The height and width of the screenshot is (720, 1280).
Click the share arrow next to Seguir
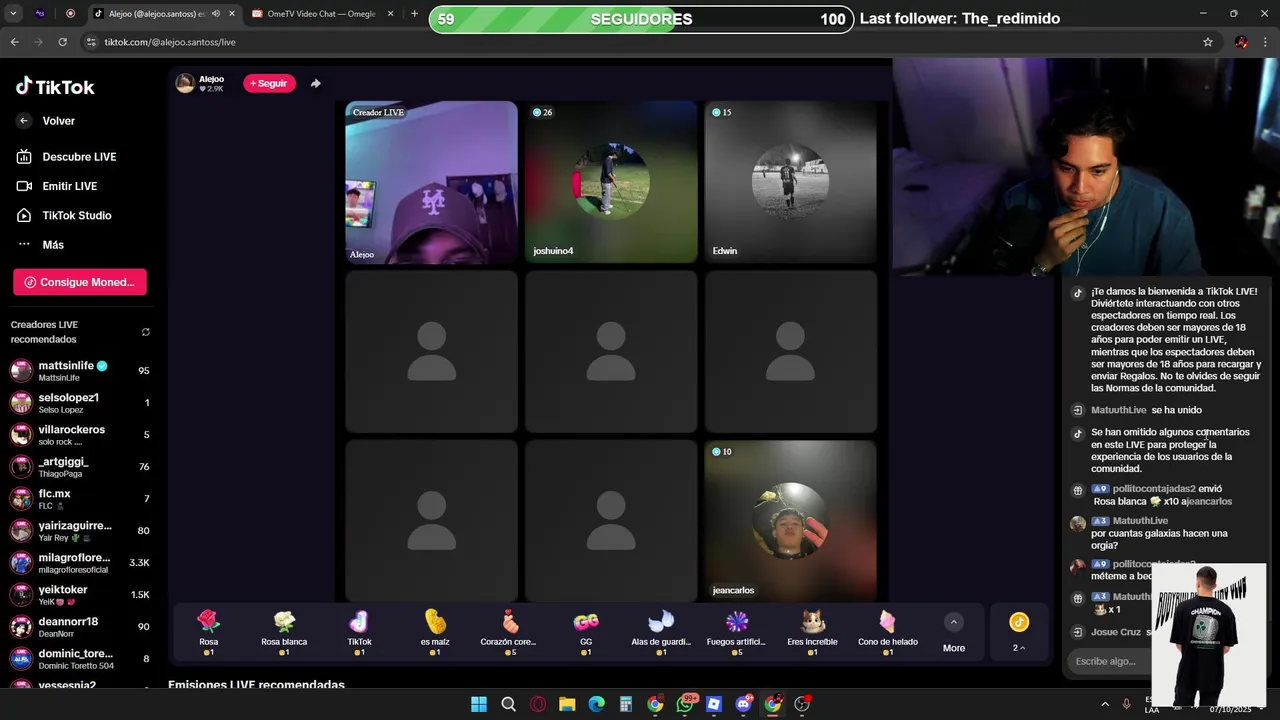(316, 83)
